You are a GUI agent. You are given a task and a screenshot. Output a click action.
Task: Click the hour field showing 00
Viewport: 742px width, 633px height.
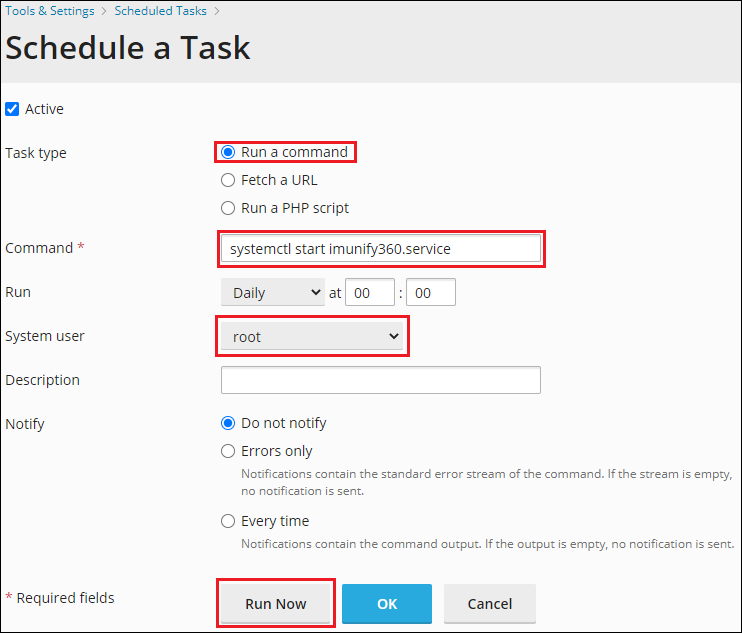click(x=370, y=292)
